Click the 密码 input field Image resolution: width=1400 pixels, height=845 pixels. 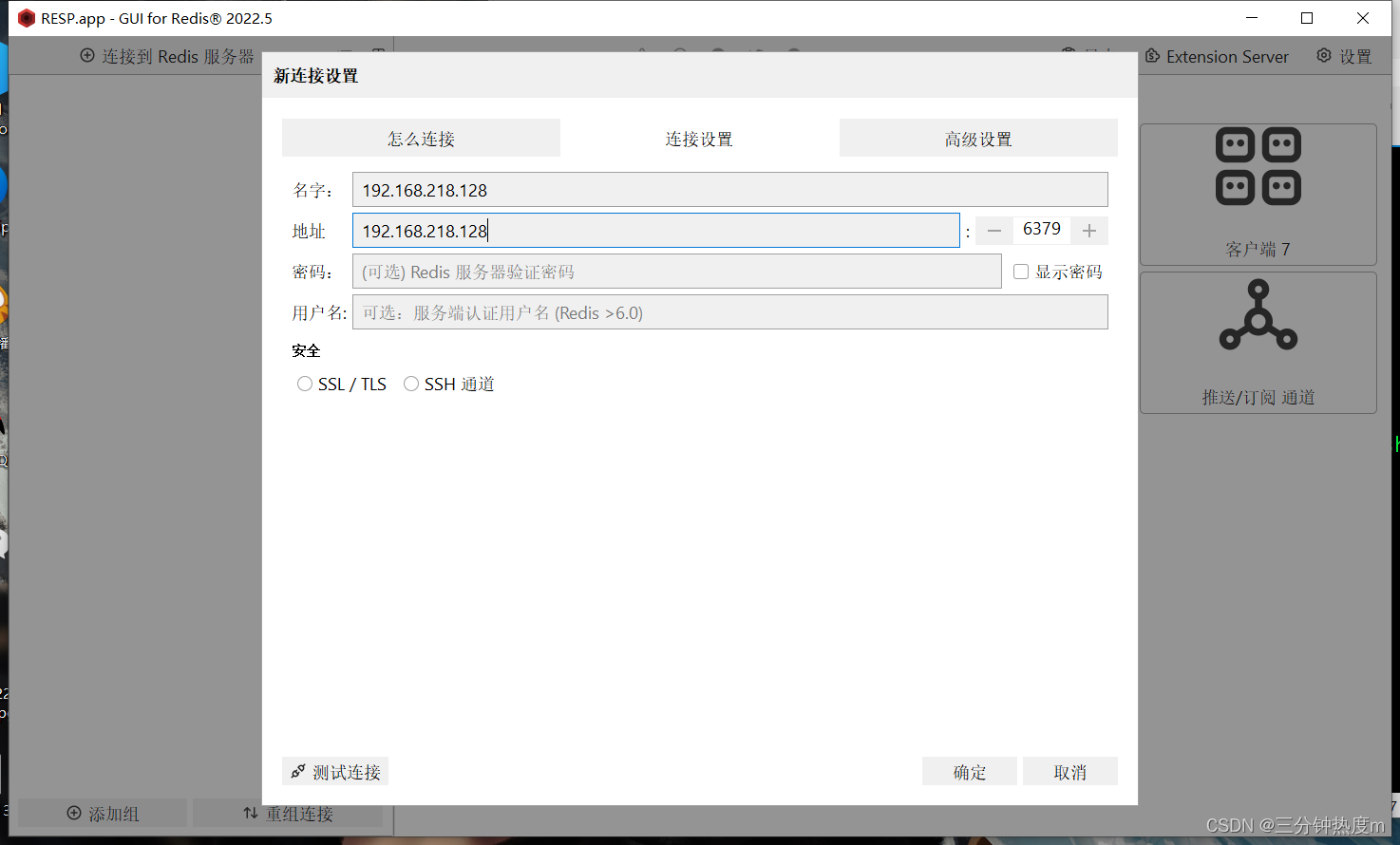(x=676, y=272)
